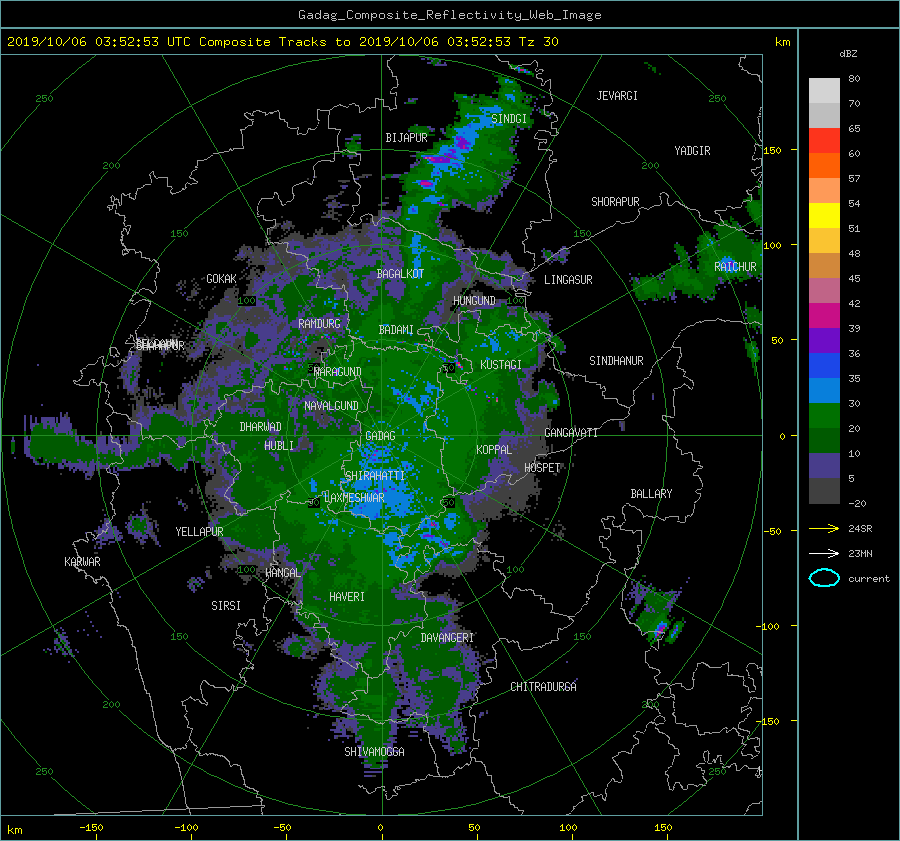Click the CHITRADURGA city label
The height and width of the screenshot is (841, 900).
[x=543, y=687]
